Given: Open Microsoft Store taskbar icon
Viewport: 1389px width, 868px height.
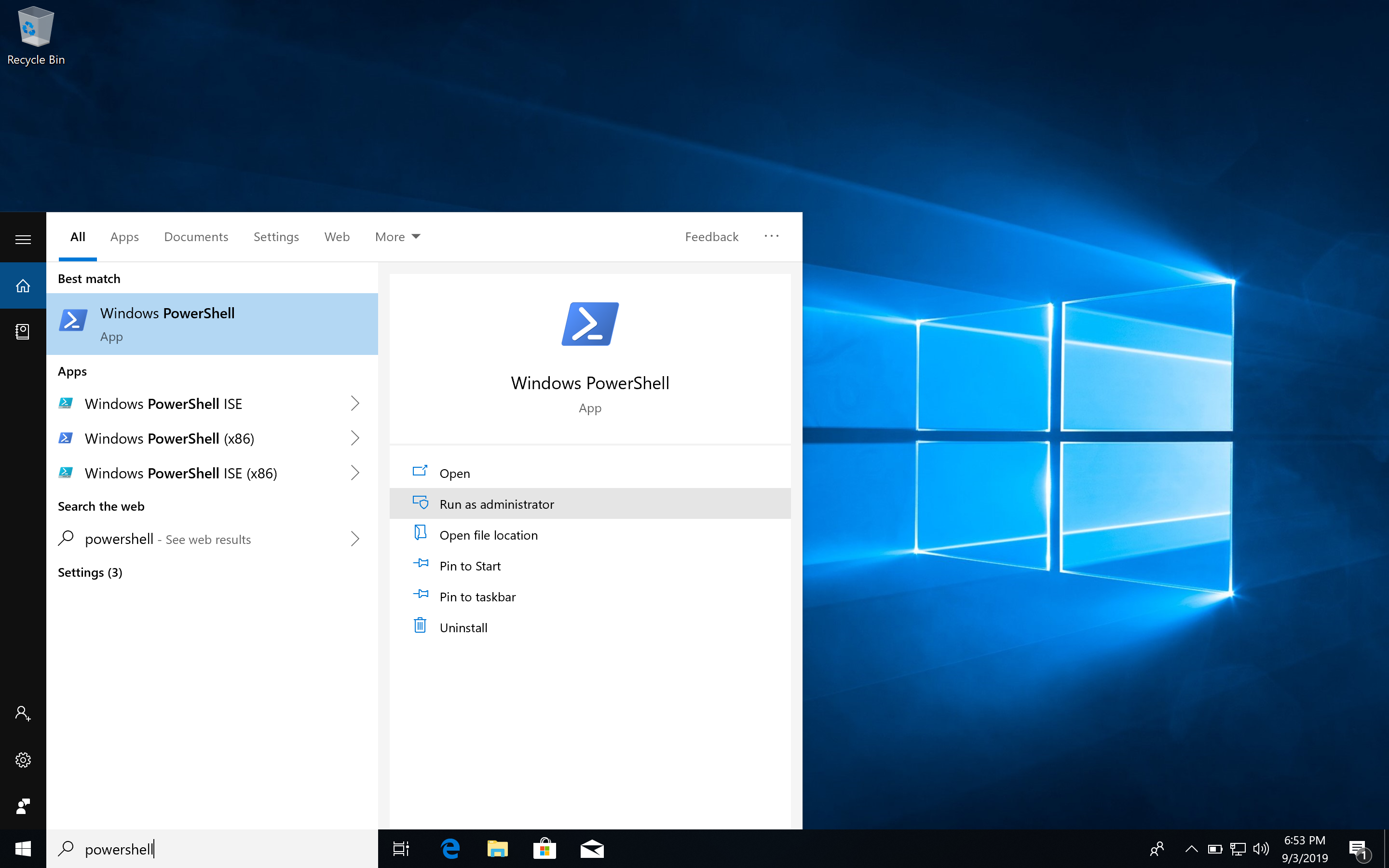Looking at the screenshot, I should click(544, 849).
